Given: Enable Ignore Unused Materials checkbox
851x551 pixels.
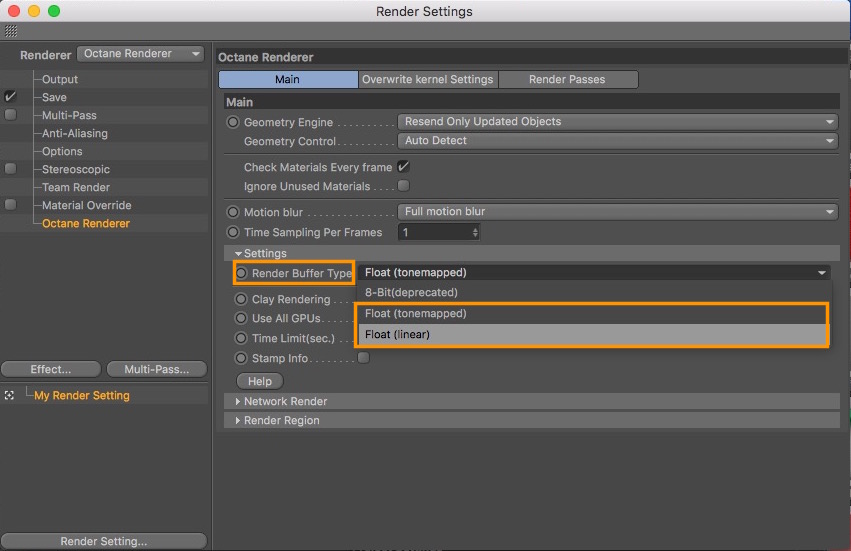Looking at the screenshot, I should point(404,186).
